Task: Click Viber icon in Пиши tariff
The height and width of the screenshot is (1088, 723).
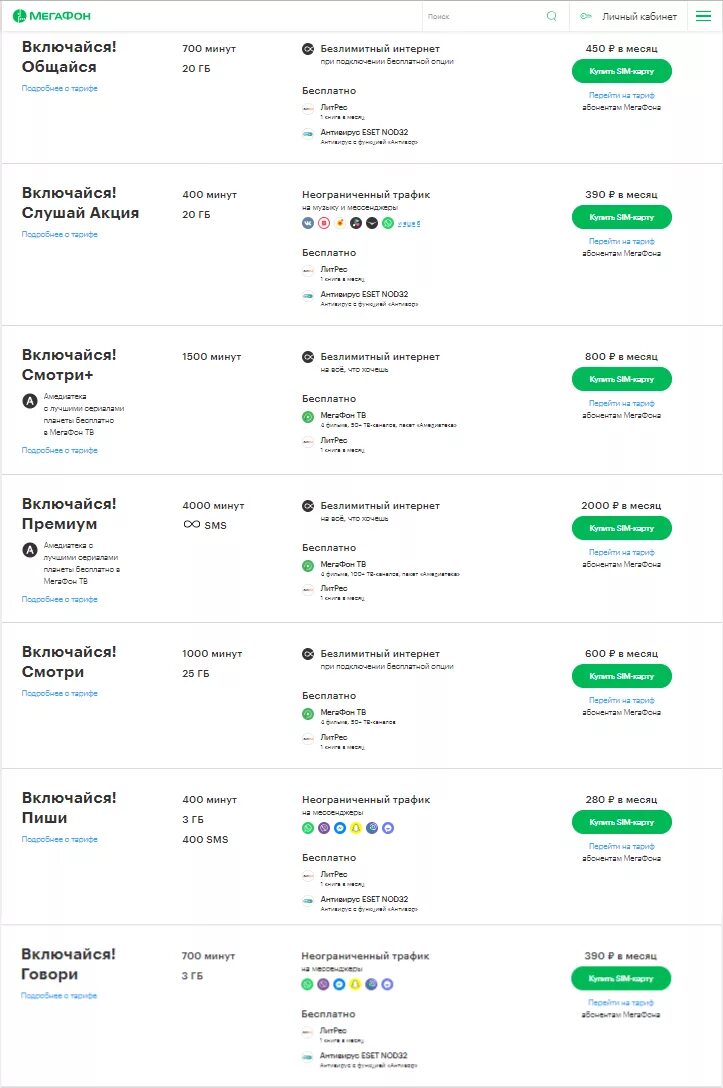Action: [324, 828]
